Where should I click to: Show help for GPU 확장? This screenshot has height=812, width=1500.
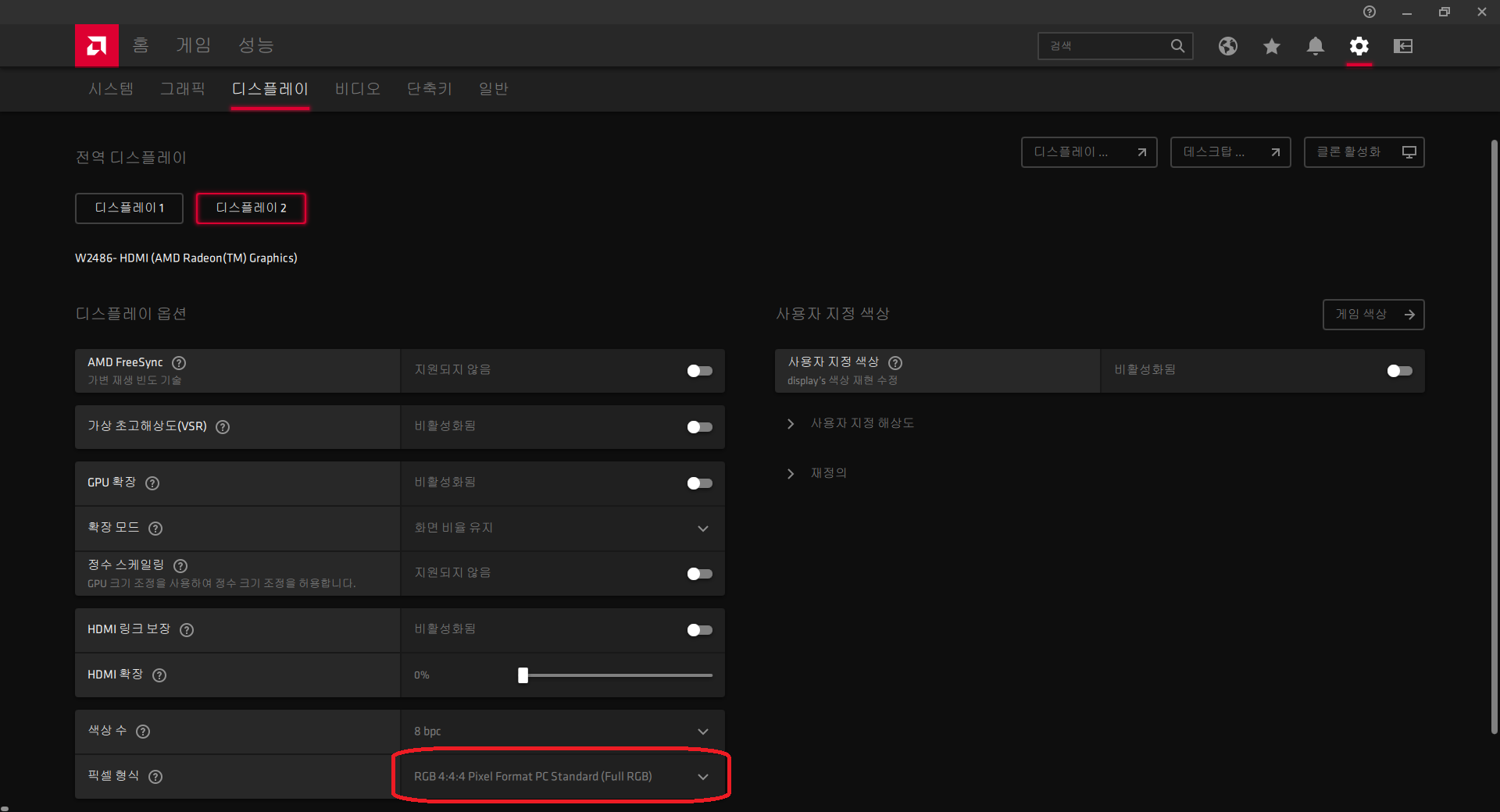[152, 483]
